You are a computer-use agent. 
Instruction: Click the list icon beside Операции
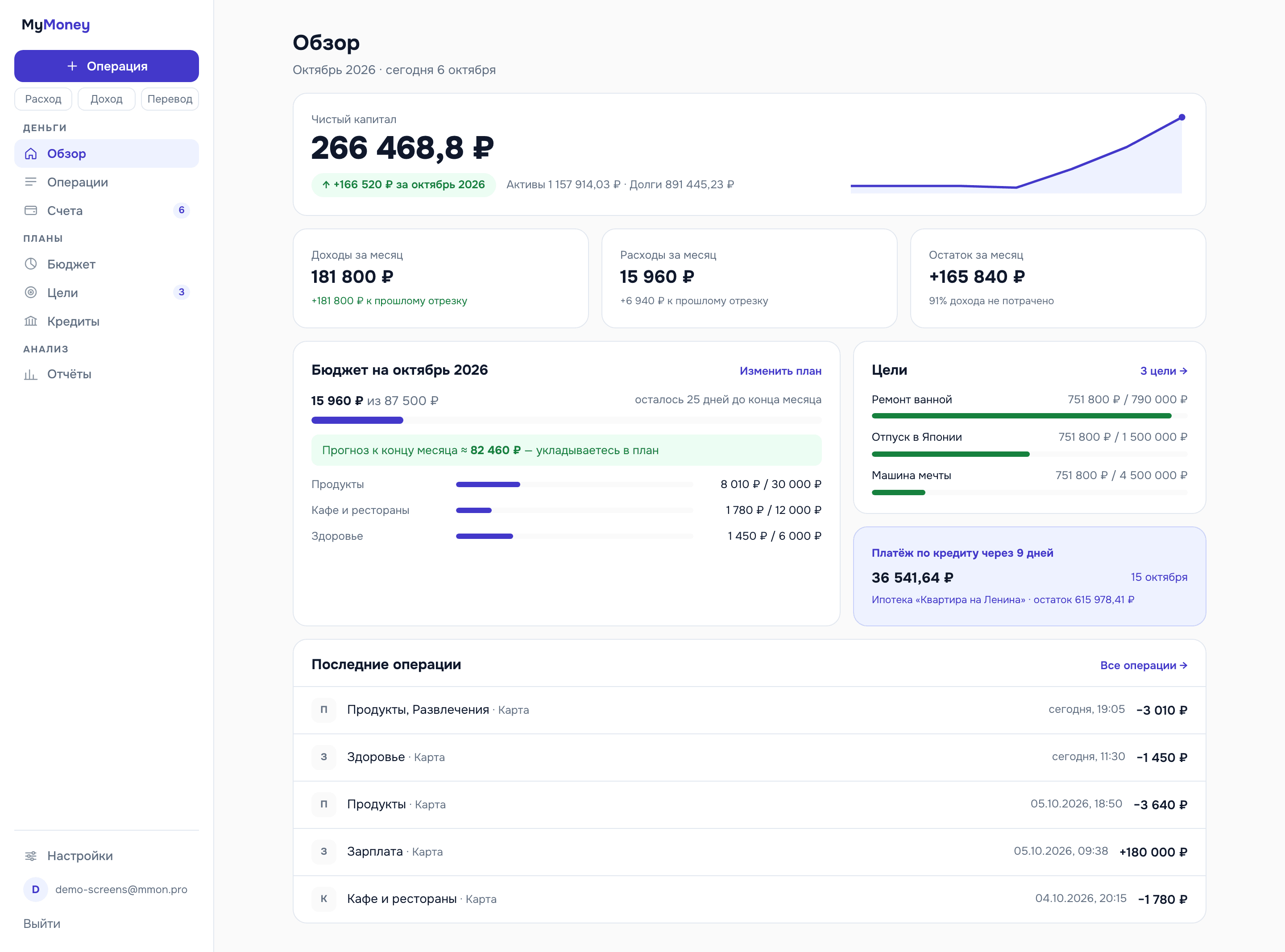[x=30, y=182]
